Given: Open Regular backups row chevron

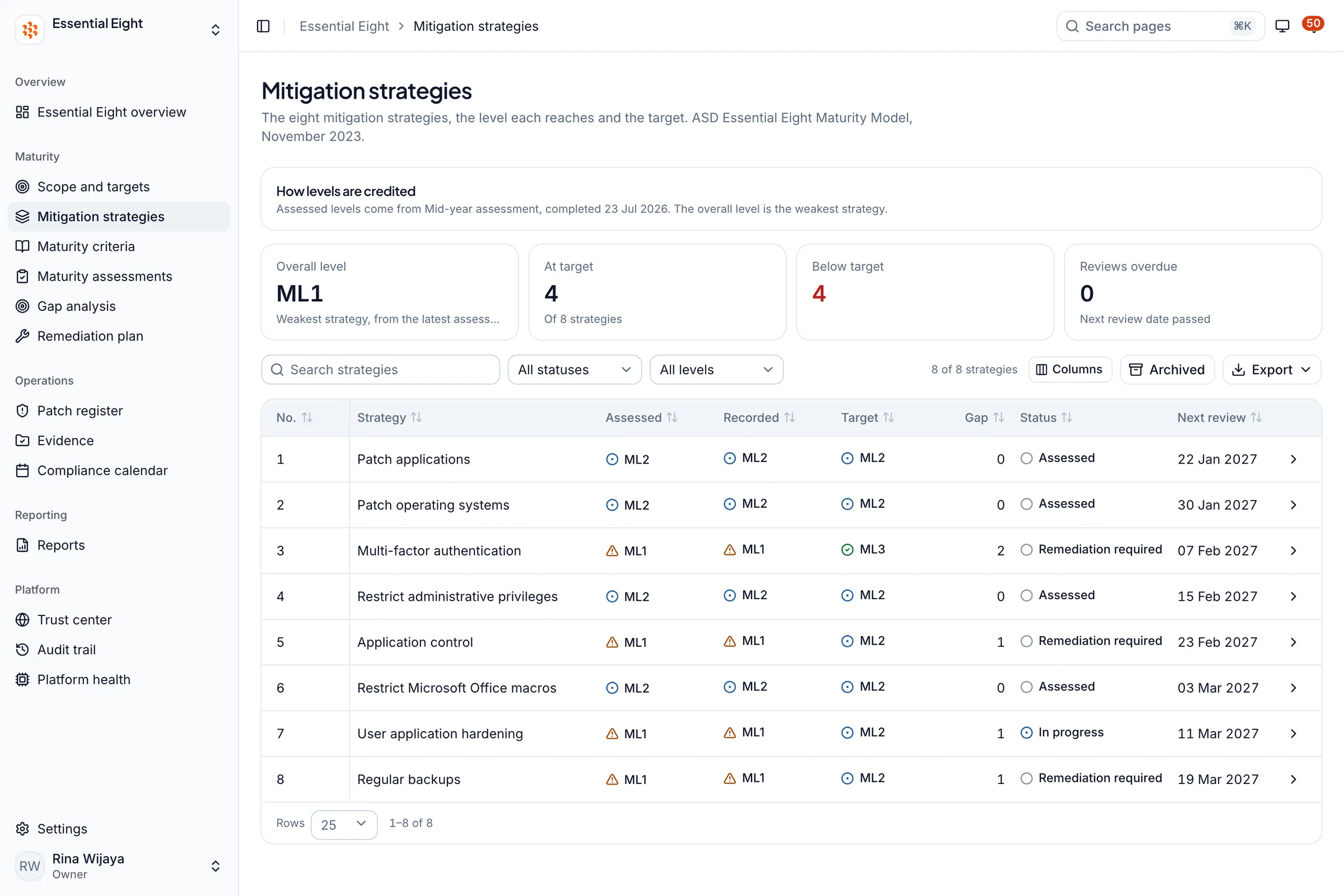Looking at the screenshot, I should 1294,780.
